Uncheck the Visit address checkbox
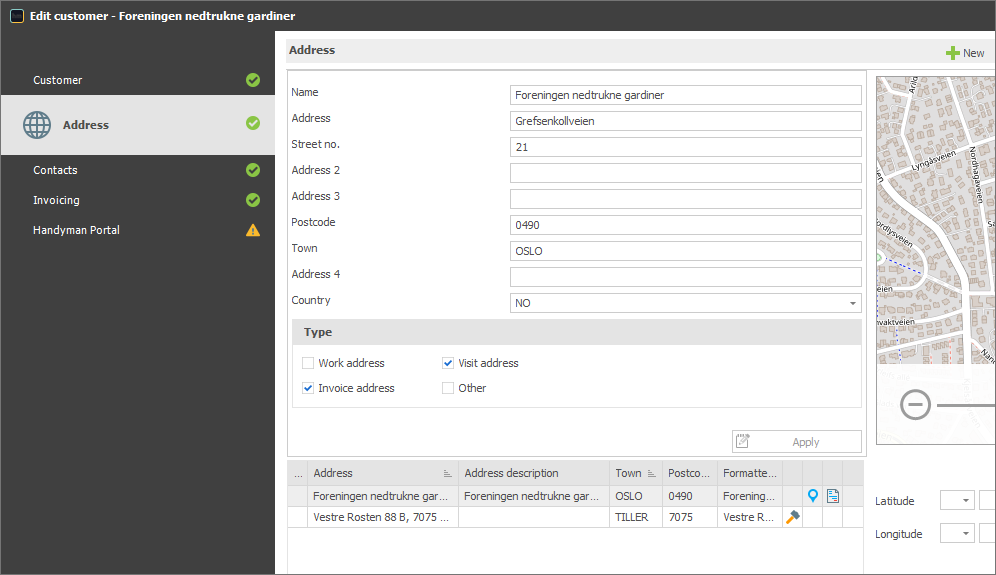This screenshot has height=575, width=996. [x=448, y=363]
